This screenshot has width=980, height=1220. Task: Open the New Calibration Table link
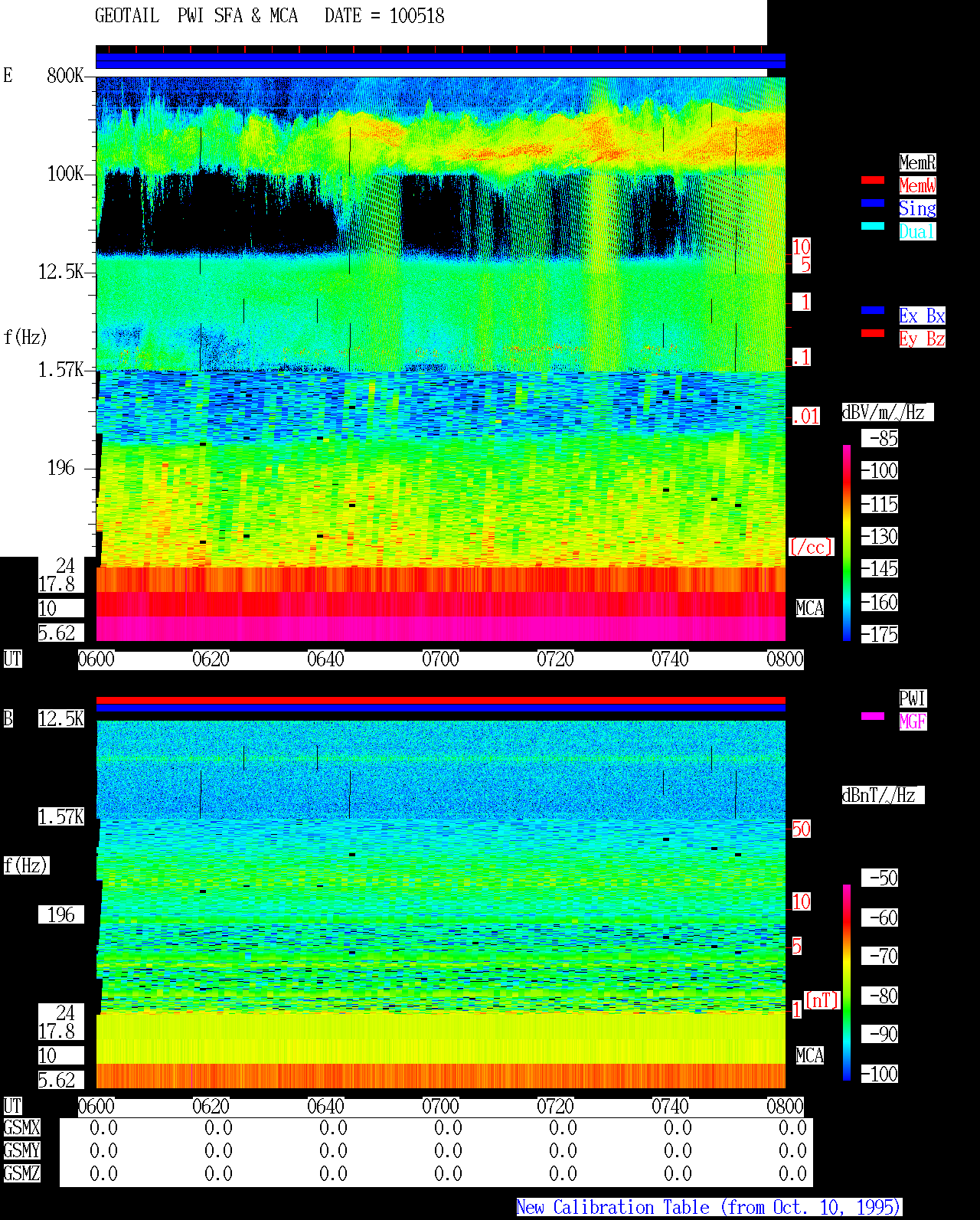click(709, 1208)
